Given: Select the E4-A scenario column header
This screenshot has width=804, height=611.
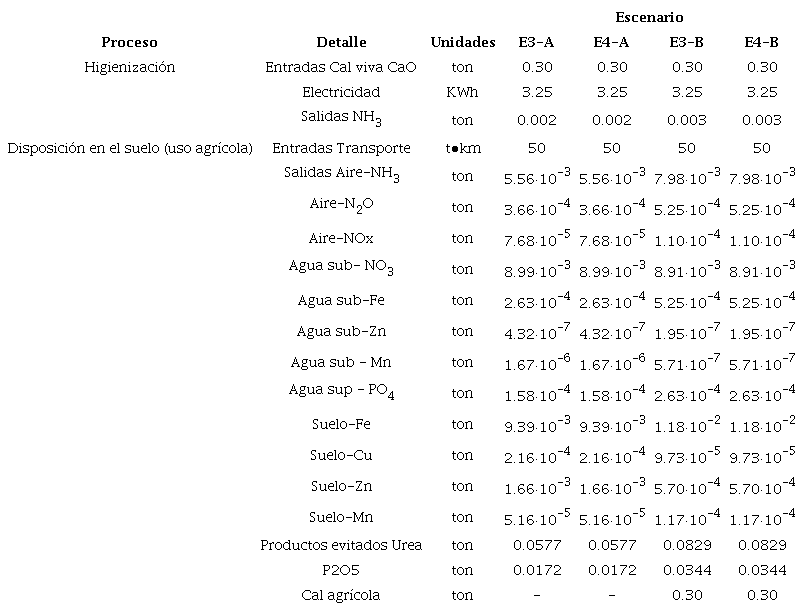Looking at the screenshot, I should [611, 42].
